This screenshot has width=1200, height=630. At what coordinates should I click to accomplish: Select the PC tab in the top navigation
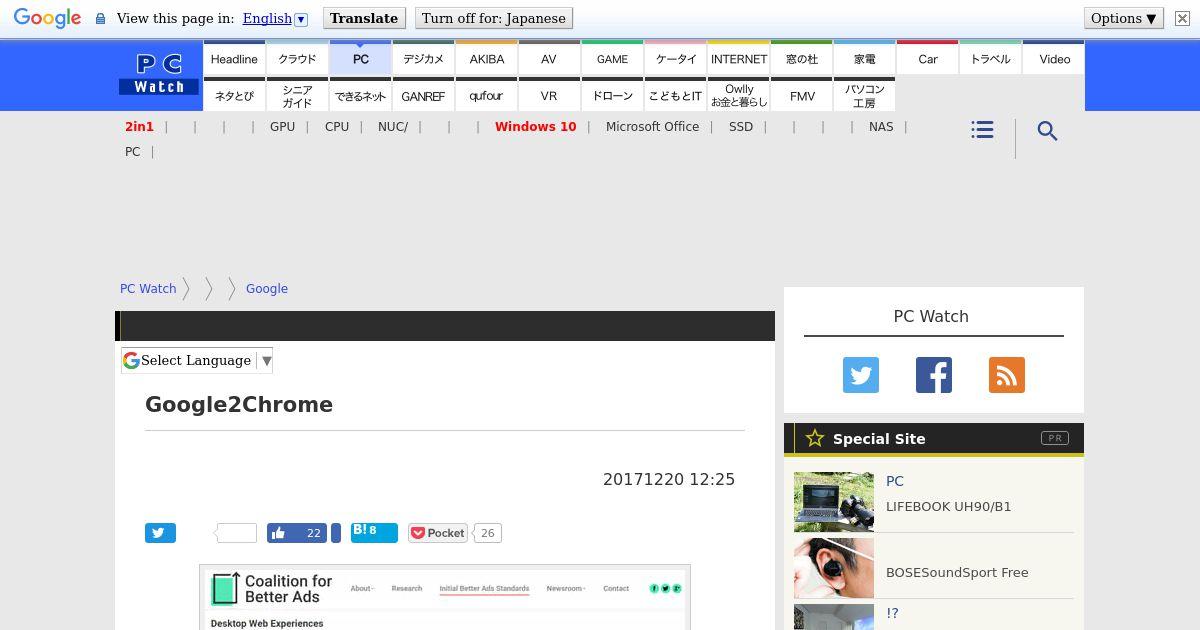click(360, 58)
